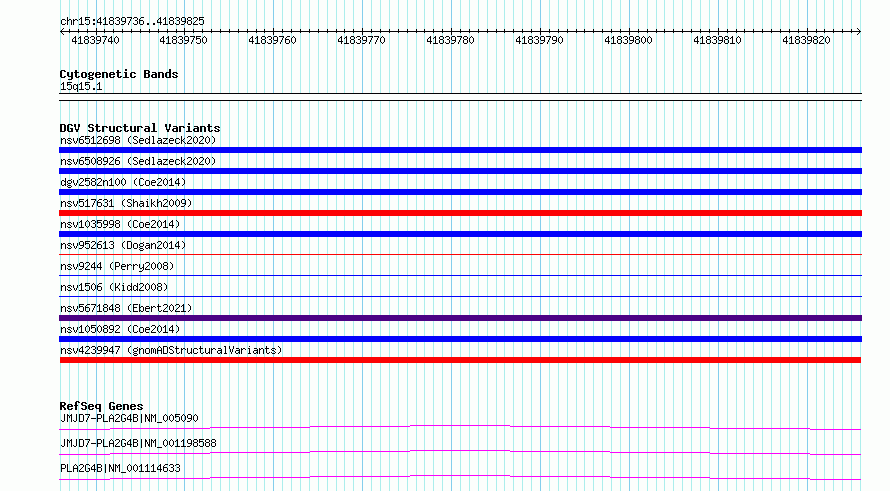Image resolution: width=890 pixels, height=491 pixels.
Task: Click left arrow end of coordinate ruler
Action: point(62,31)
